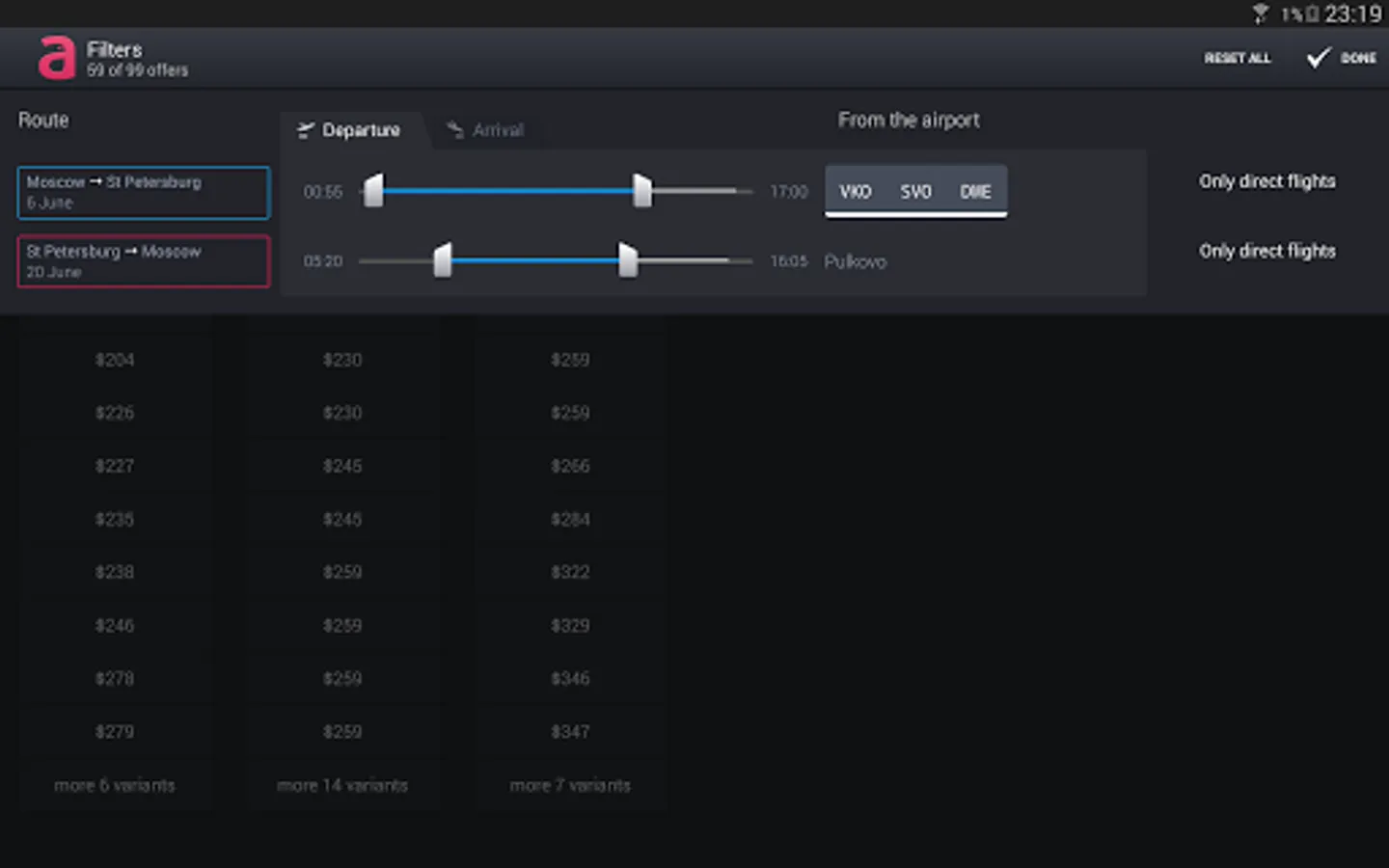Open more 6 variants in first column
Viewport: 1389px width, 868px height.
115,786
